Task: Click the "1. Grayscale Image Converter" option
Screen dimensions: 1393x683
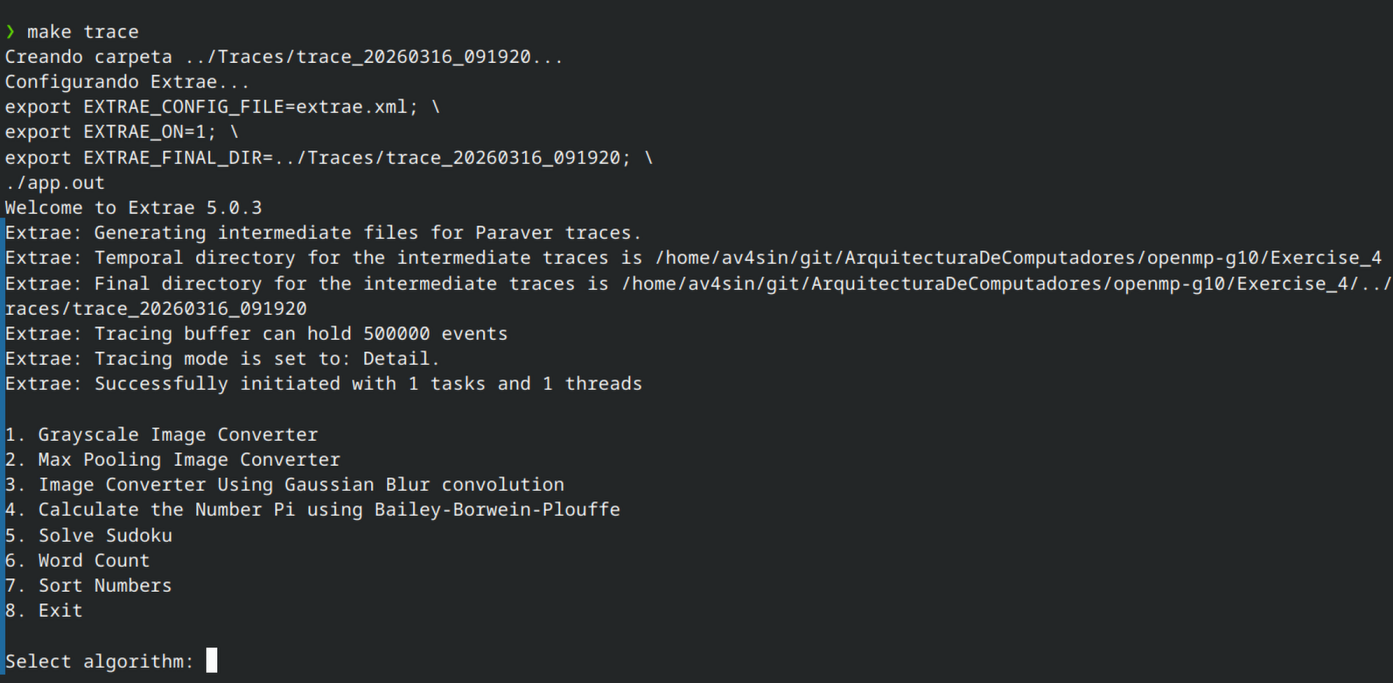Action: [x=161, y=435]
